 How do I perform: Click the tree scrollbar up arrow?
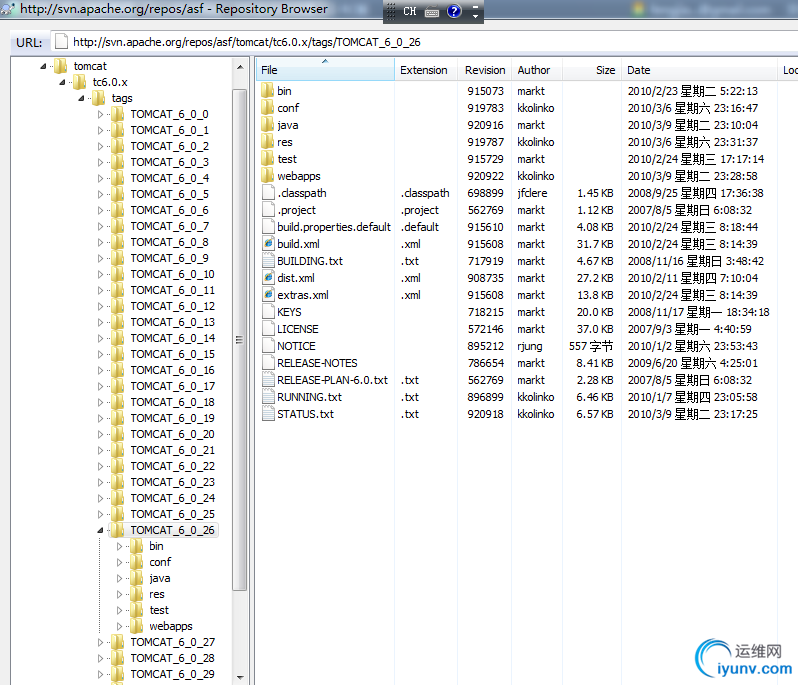pos(240,67)
